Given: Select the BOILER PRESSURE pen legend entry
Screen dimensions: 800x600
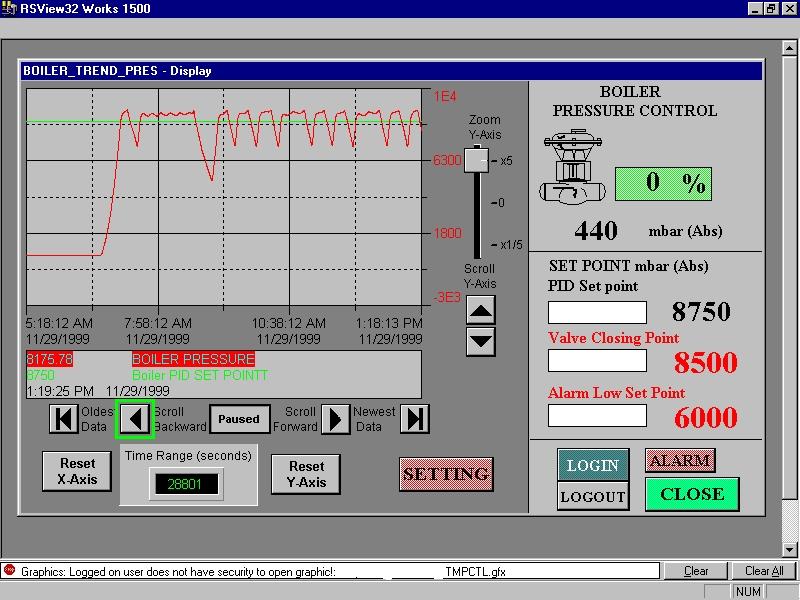Looking at the screenshot, I should 193,359.
